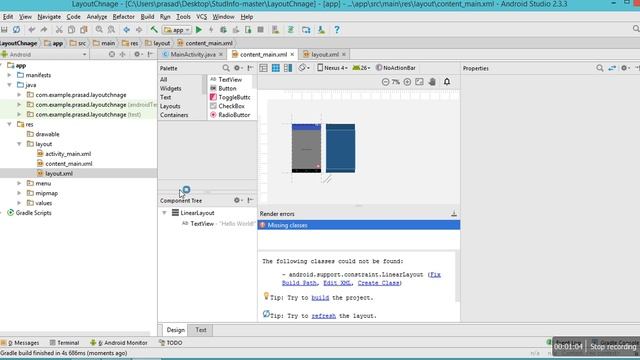
Task: Click the Copy icon in toolbar
Action: pyautogui.click(x=71, y=30)
